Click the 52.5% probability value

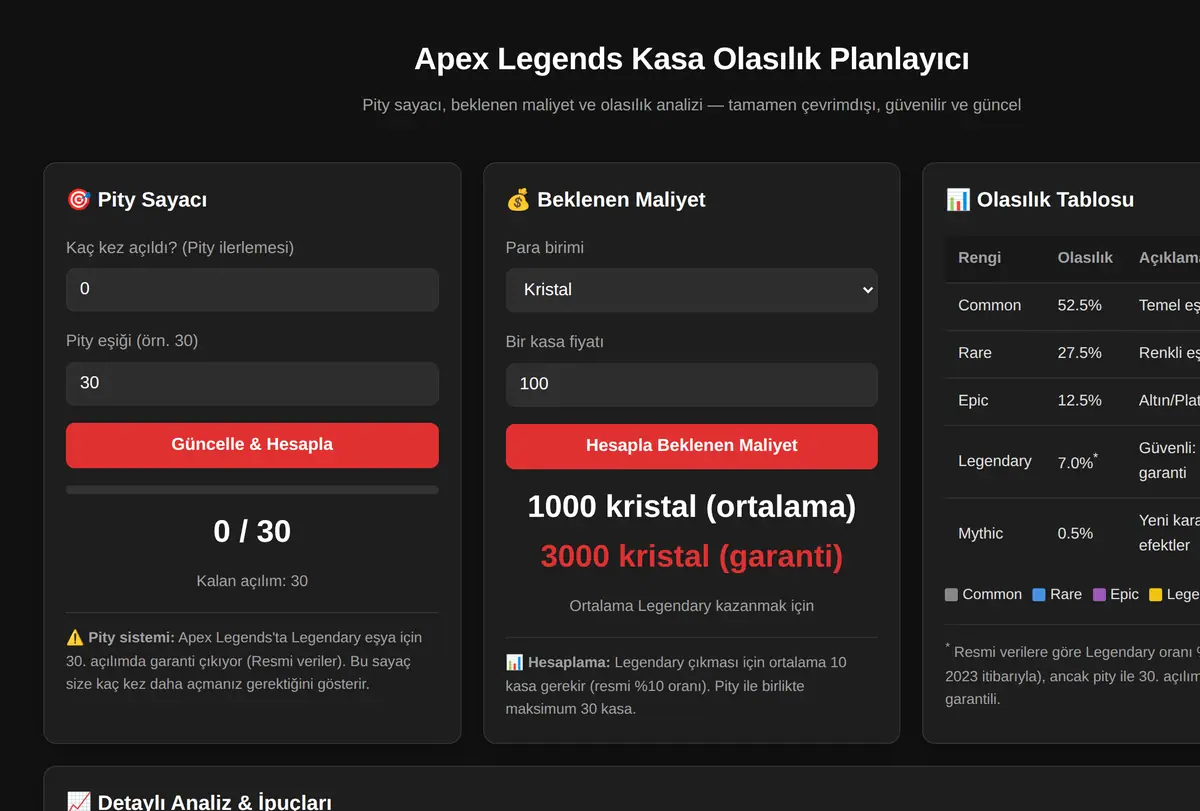[x=1079, y=305]
